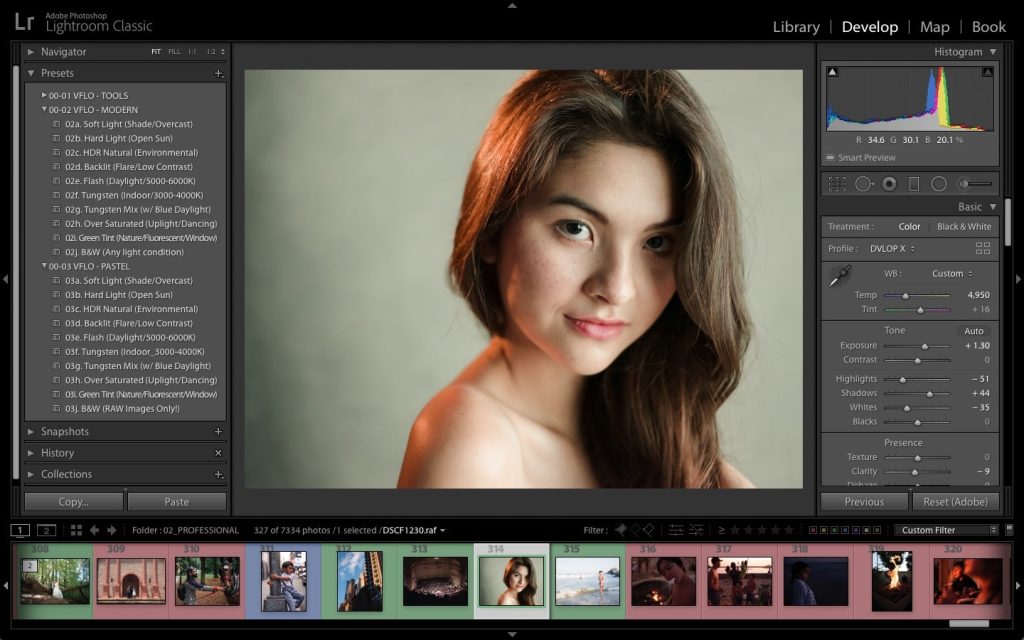Image resolution: width=1024 pixels, height=640 pixels.
Task: Select the Adjustment Brush tool
Action: coord(966,183)
